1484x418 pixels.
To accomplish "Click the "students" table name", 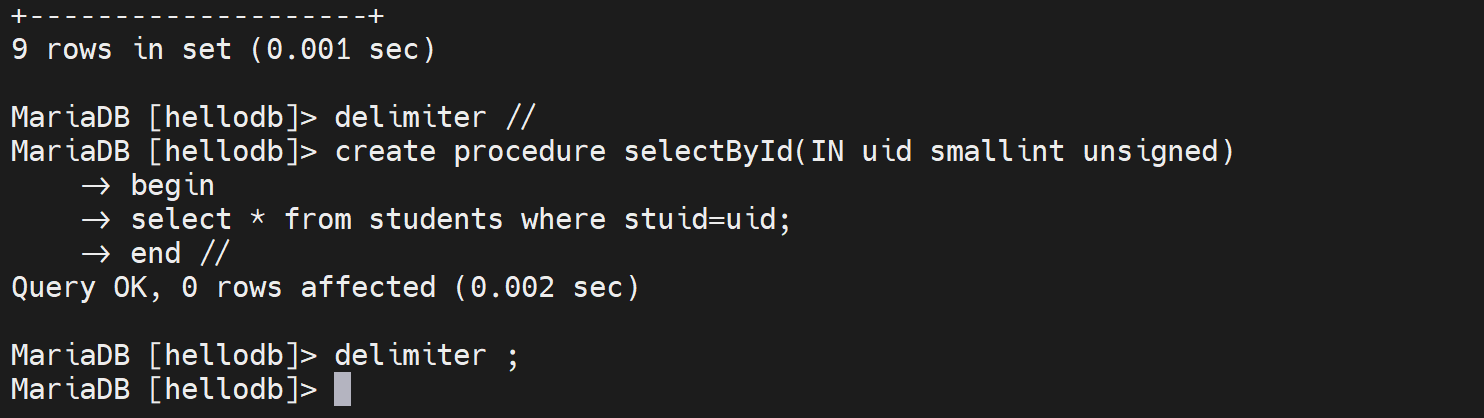I will coord(436,219).
